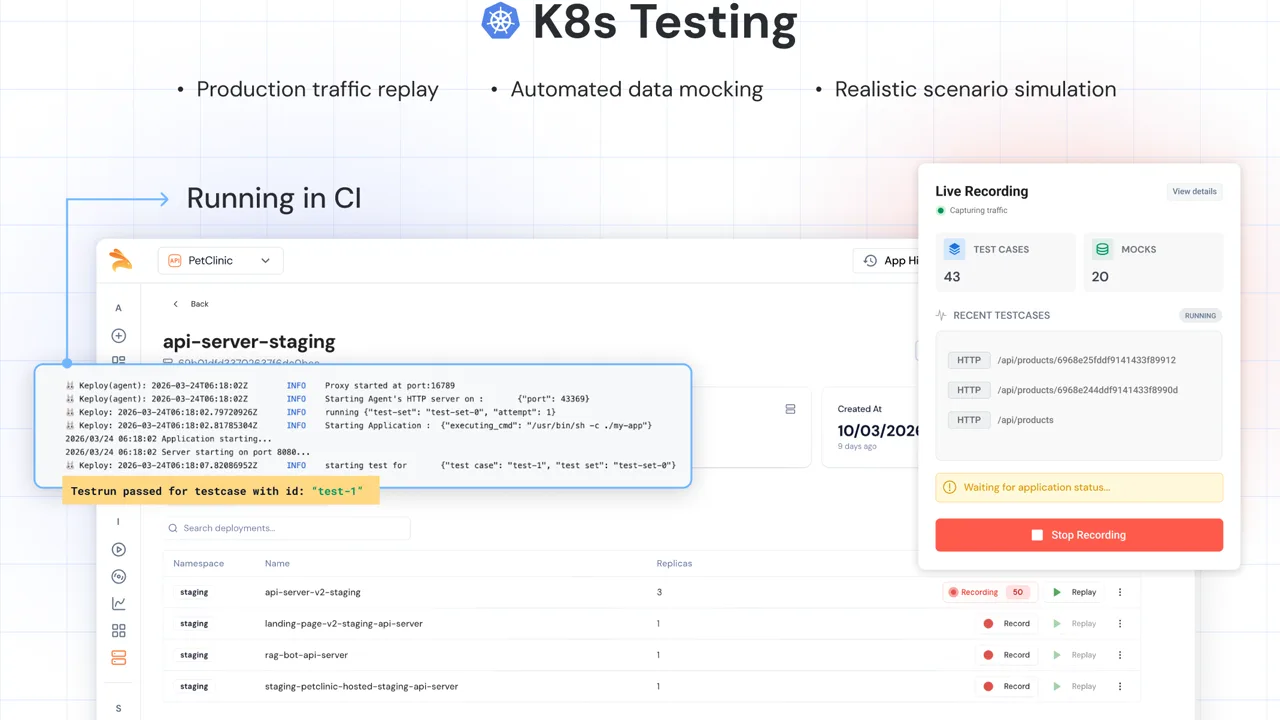This screenshot has height=720, width=1280.
Task: Click the plus circle sidebar icon
Action: (119, 336)
